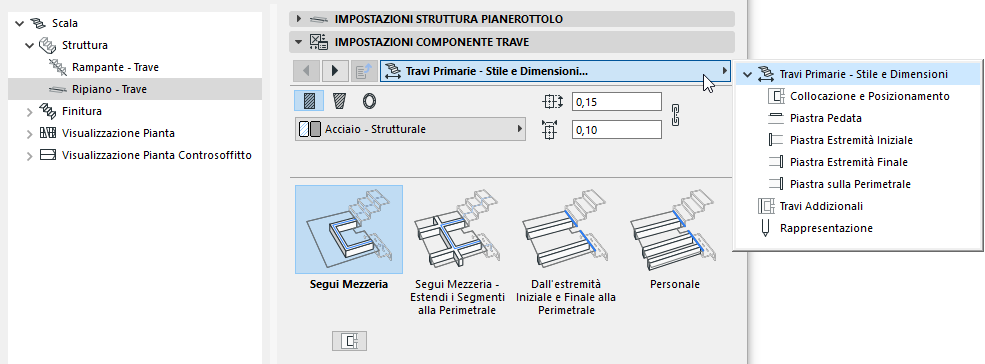Click Impostazioni Componente Trave header icon
This screenshot has width=985, height=364.
coord(320,43)
